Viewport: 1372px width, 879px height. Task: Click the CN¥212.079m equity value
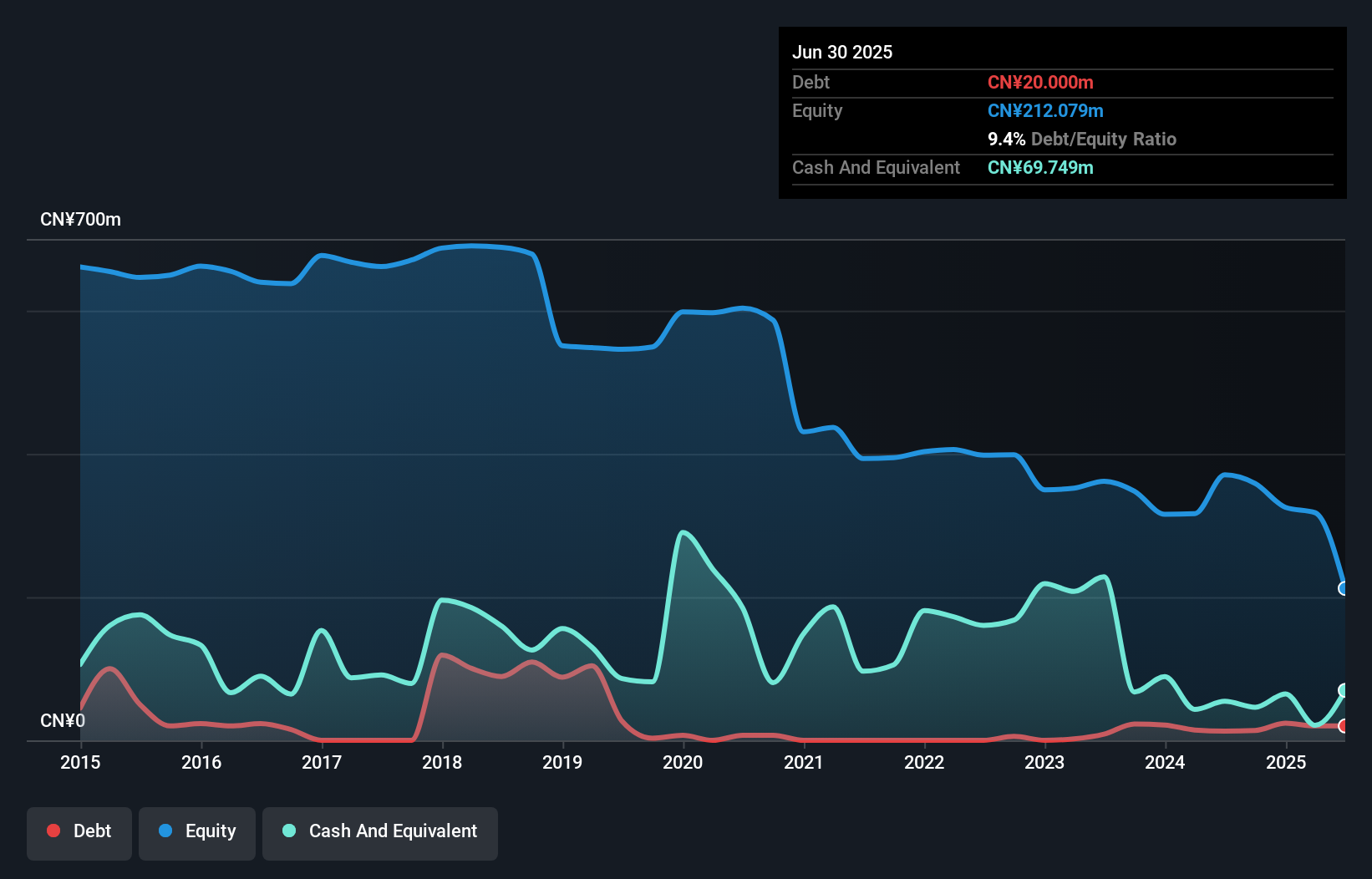[x=1045, y=110]
